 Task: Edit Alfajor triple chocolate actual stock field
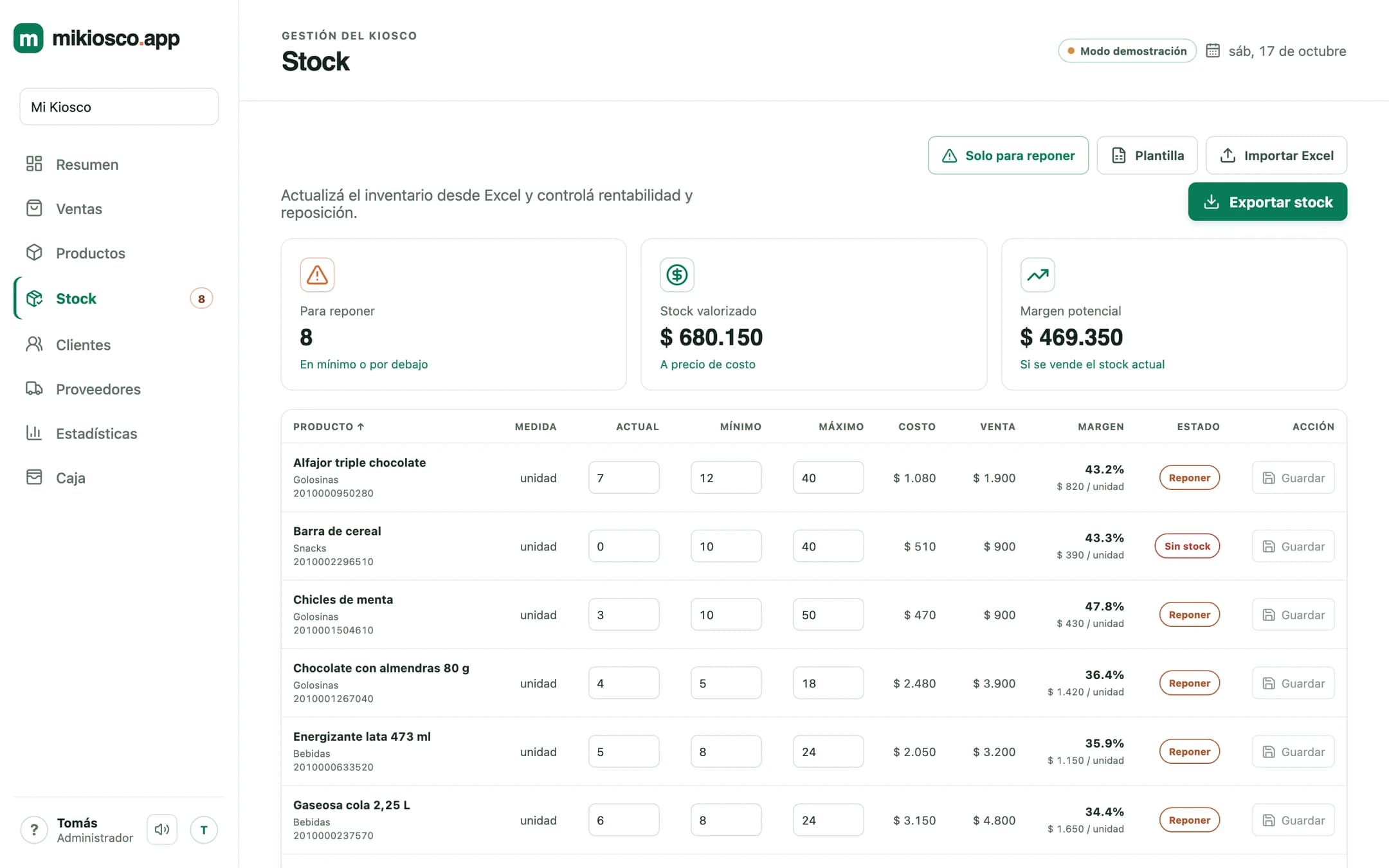[x=624, y=478]
